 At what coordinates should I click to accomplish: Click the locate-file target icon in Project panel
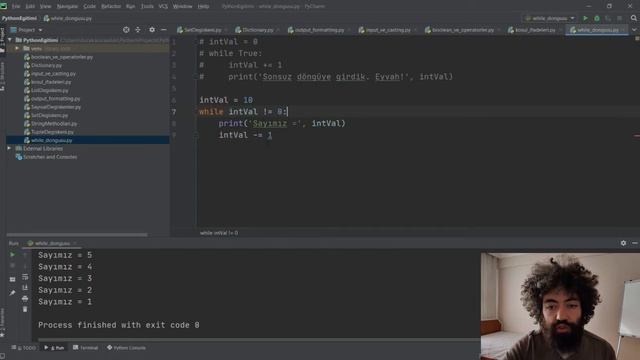[x=126, y=30]
